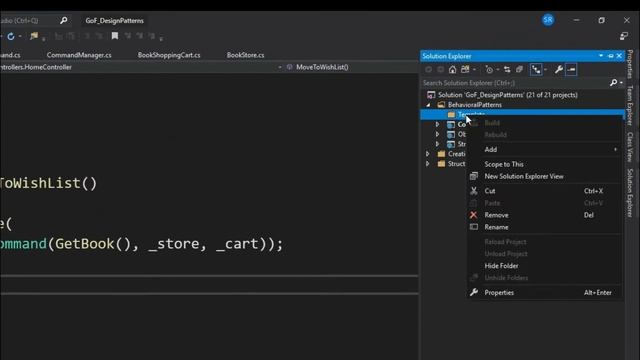Screen dimensions: 640x360
Task: Expand the 'Str' project node arrow
Action: 437,144
